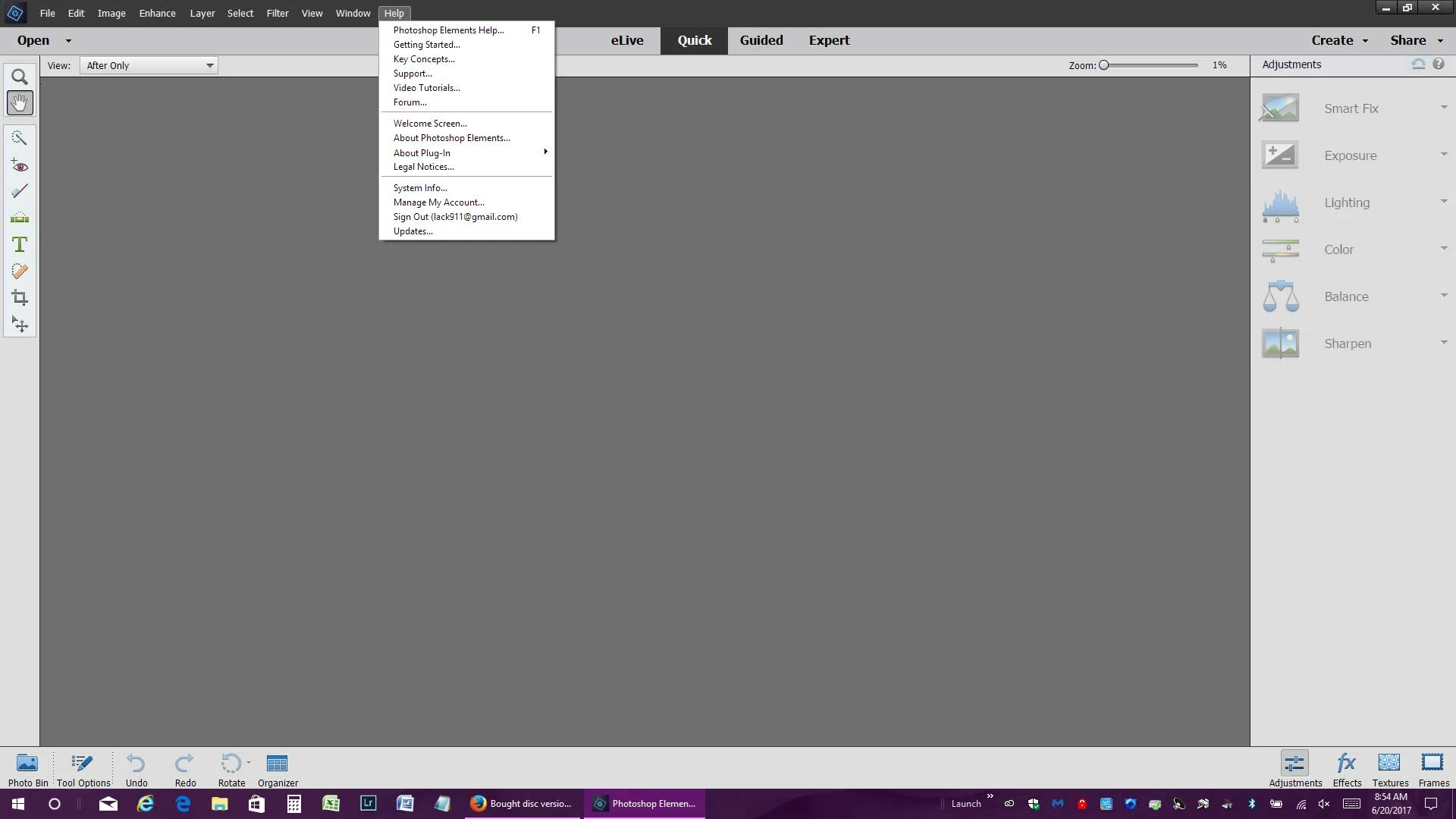The image size is (1456, 819).
Task: Open Firefox window in the taskbar
Action: point(522,804)
